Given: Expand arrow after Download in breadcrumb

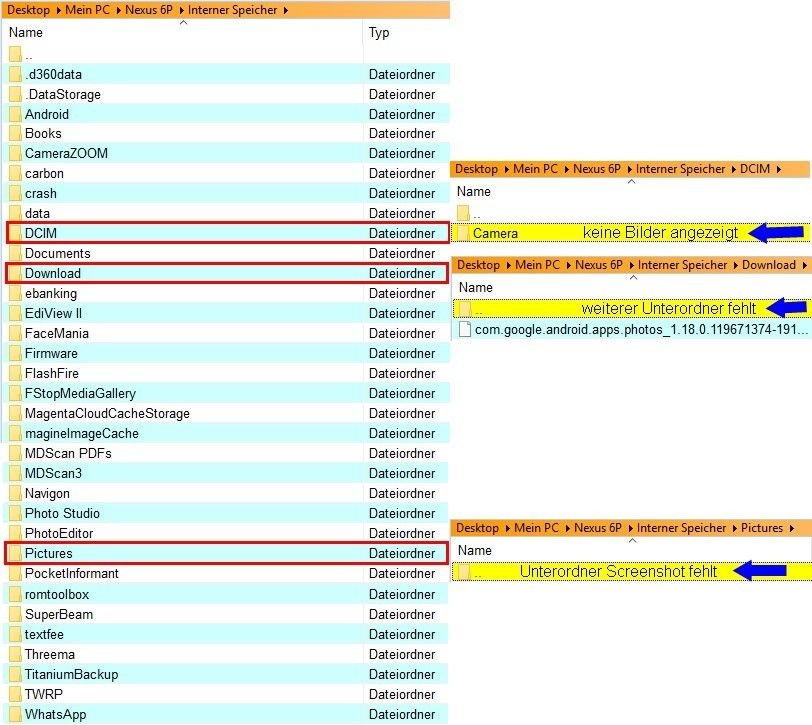Looking at the screenshot, I should (x=805, y=265).
